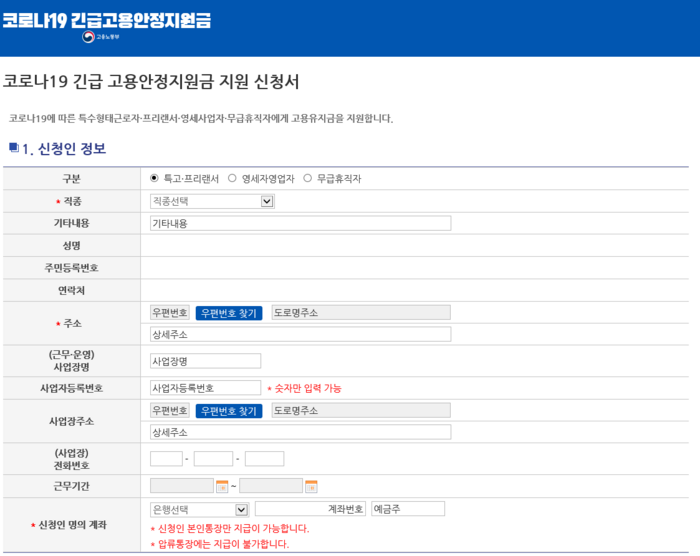Click the middle phone number field
The image size is (700, 556).
213,459
